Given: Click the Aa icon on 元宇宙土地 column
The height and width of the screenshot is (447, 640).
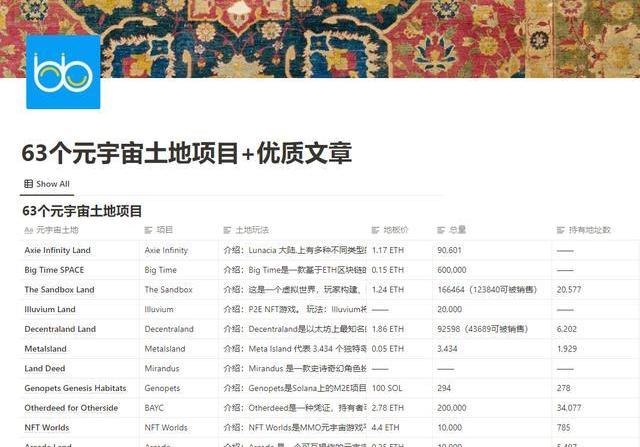Looking at the screenshot, I should pyautogui.click(x=28, y=230).
